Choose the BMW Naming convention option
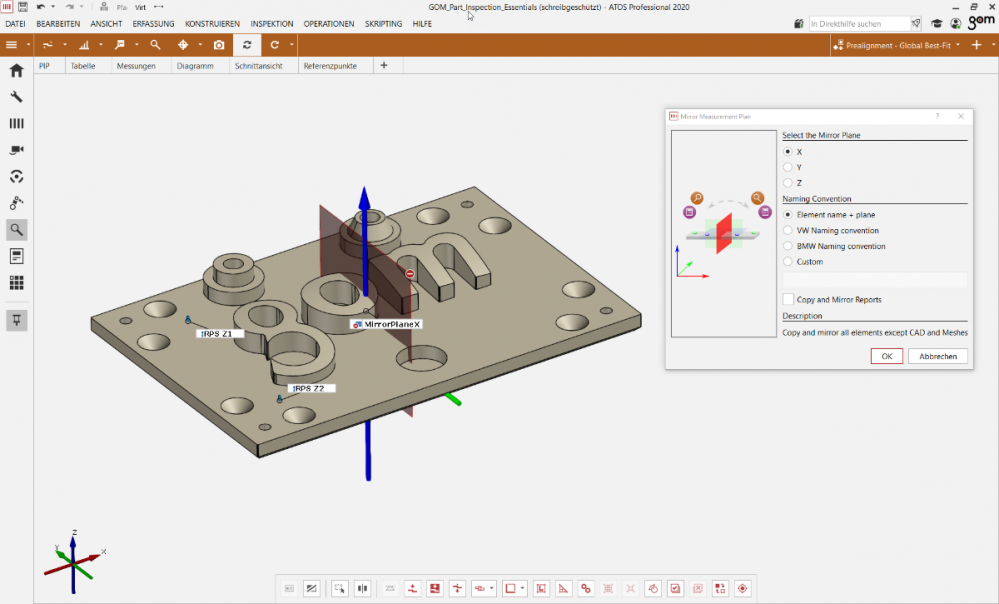Viewport: 999px width, 604px height. [788, 246]
